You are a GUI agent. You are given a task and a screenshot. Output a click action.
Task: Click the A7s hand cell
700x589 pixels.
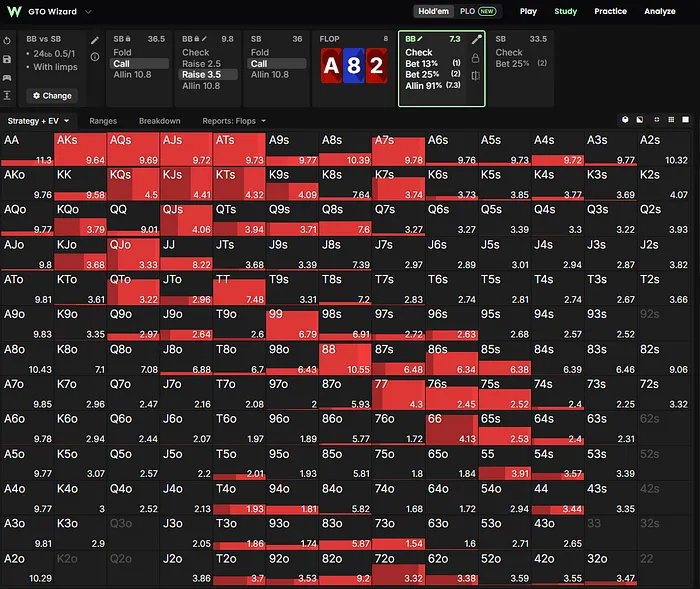(398, 149)
